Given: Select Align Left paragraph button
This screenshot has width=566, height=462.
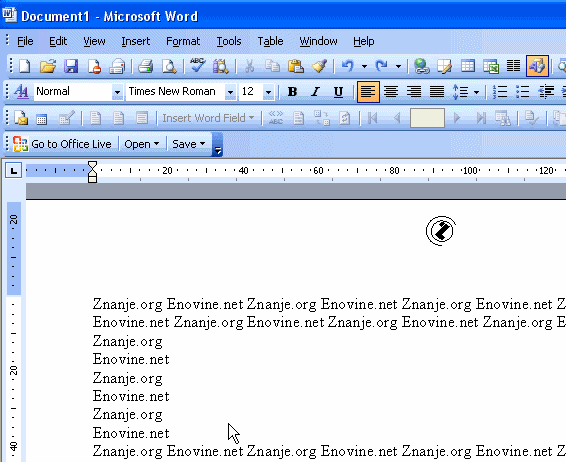Looking at the screenshot, I should click(x=368, y=92).
